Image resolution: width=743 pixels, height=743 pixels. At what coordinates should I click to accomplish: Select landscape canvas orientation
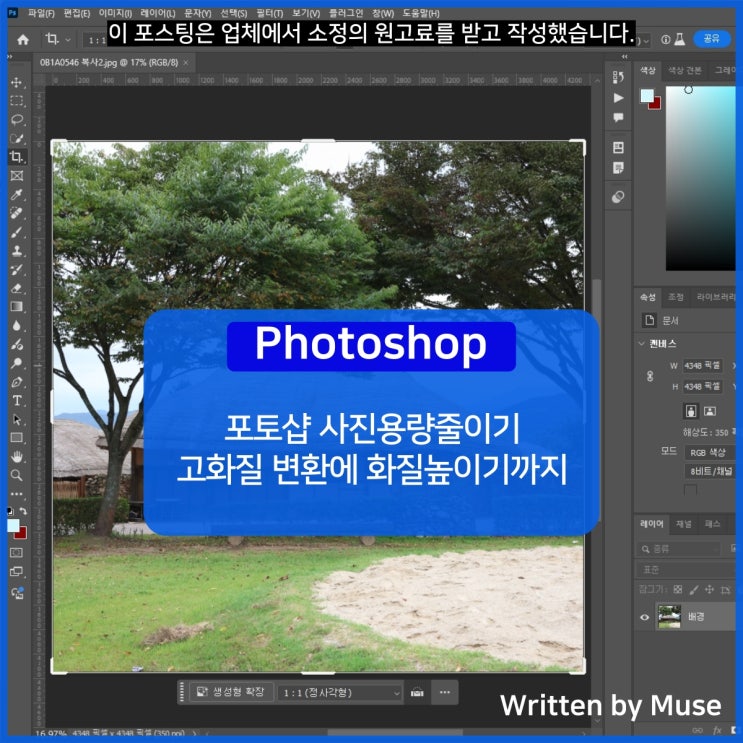[x=709, y=411]
